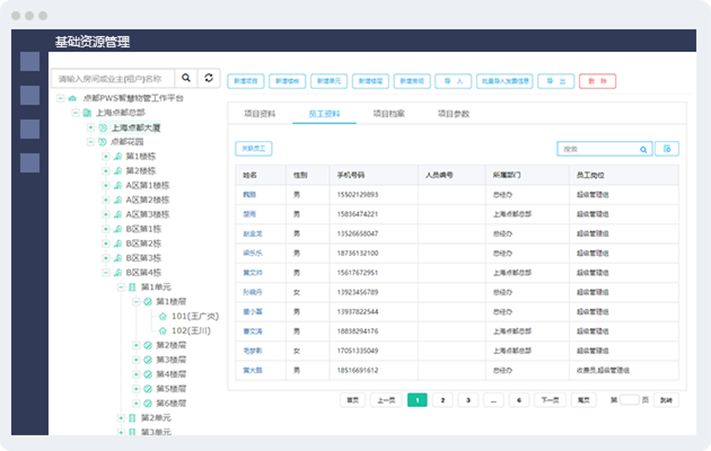Go to page 2 in the pagination bar

click(443, 400)
